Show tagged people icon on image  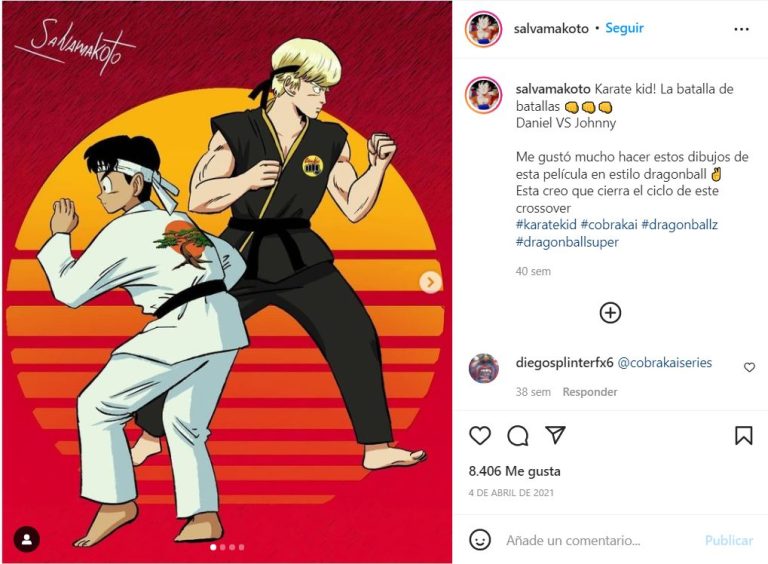point(26,540)
